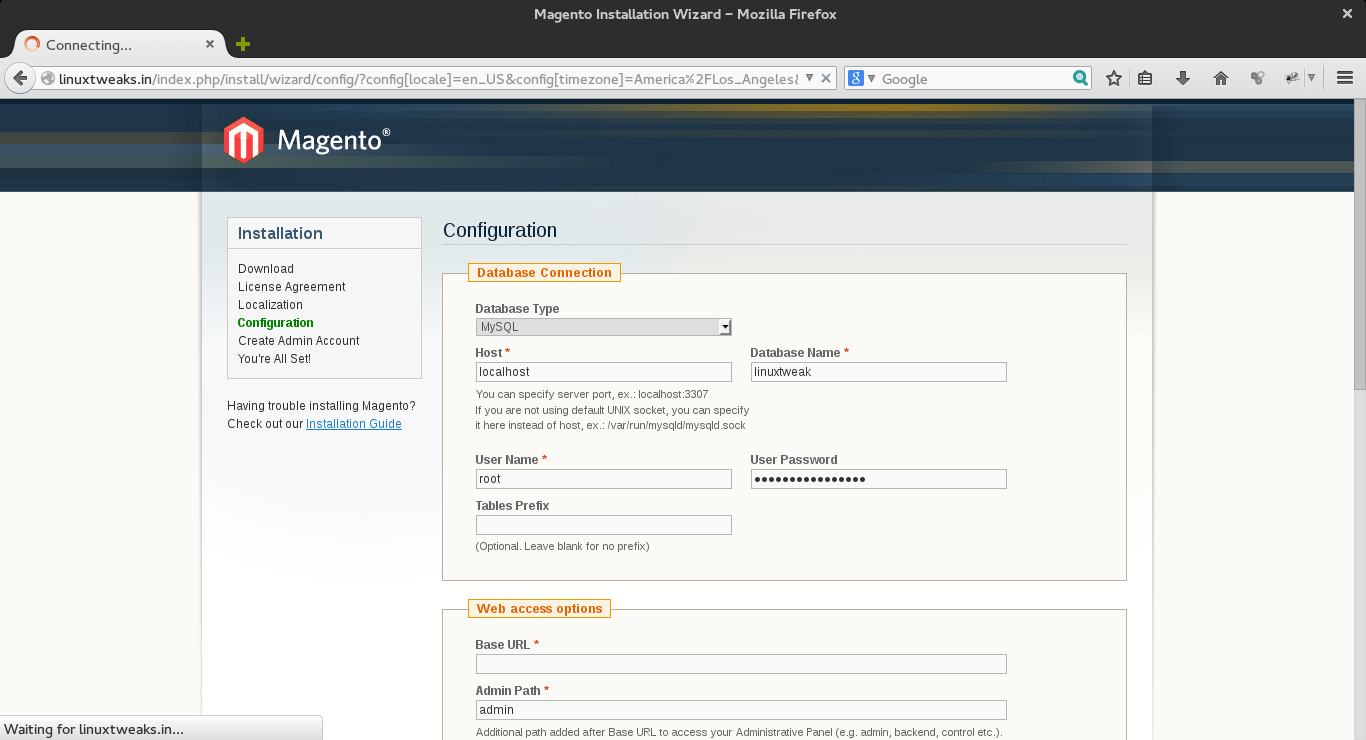Click the browser Back arrow button
This screenshot has height=740, width=1366.
19,78
